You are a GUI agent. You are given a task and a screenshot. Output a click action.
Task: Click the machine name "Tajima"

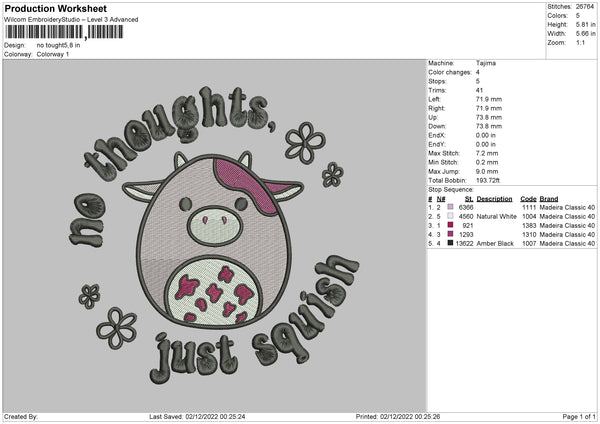(486, 63)
